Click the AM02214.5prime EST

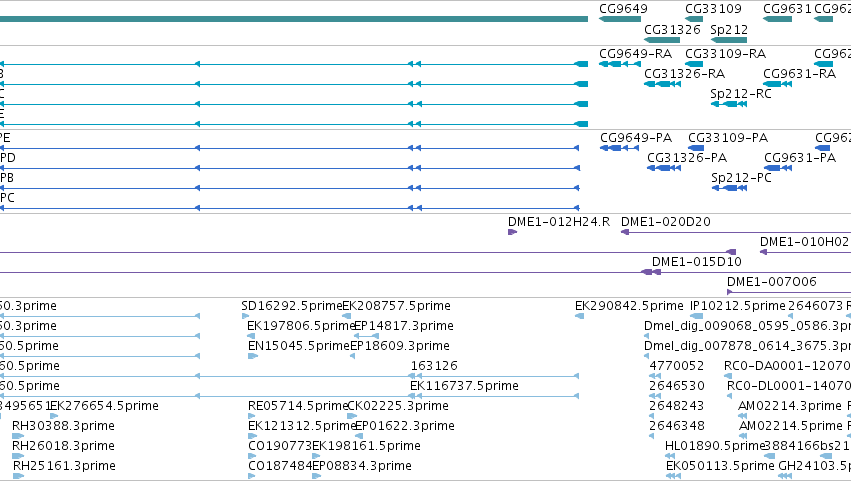click(742, 436)
